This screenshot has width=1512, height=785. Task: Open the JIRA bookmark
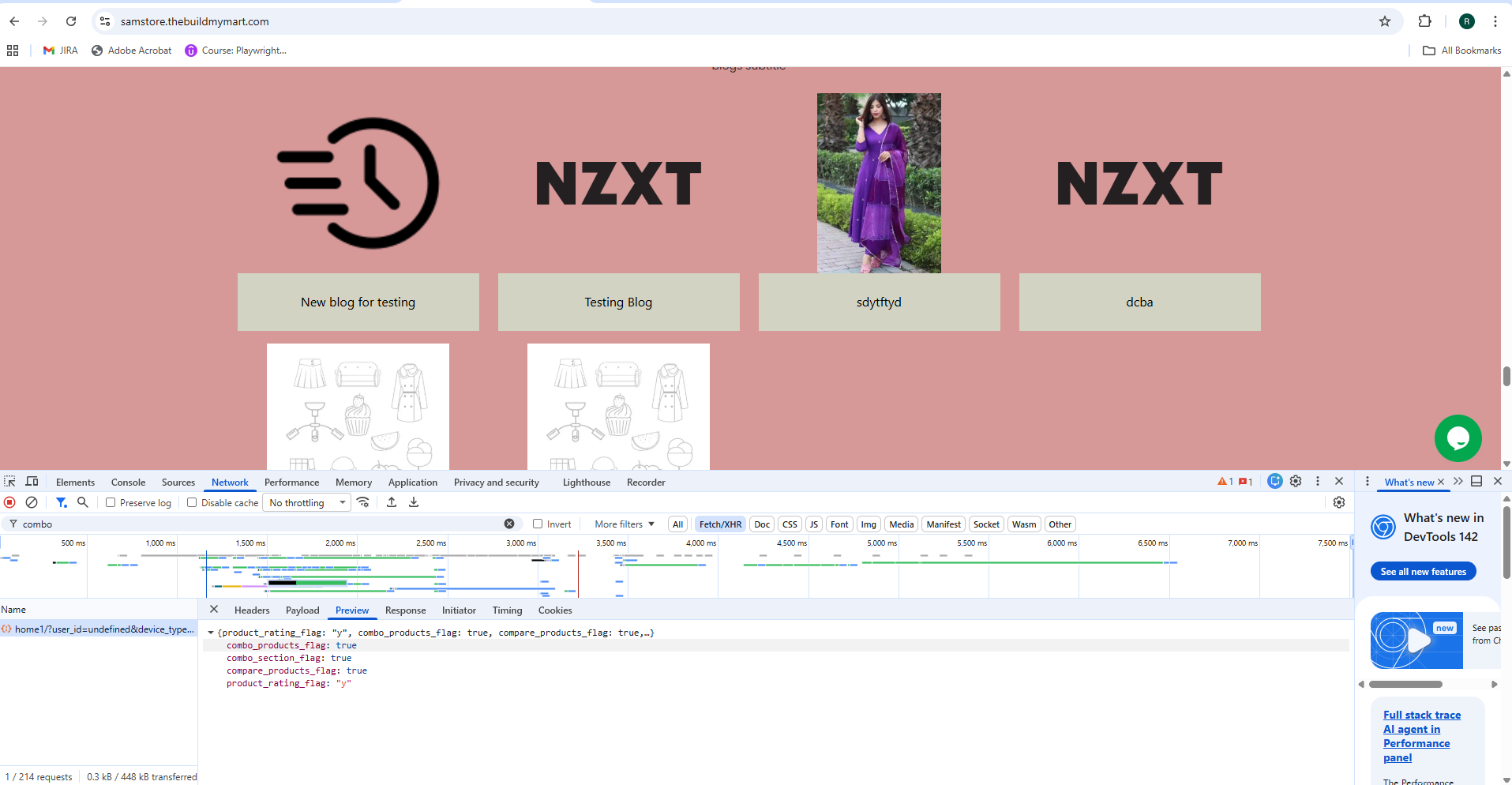(x=61, y=51)
